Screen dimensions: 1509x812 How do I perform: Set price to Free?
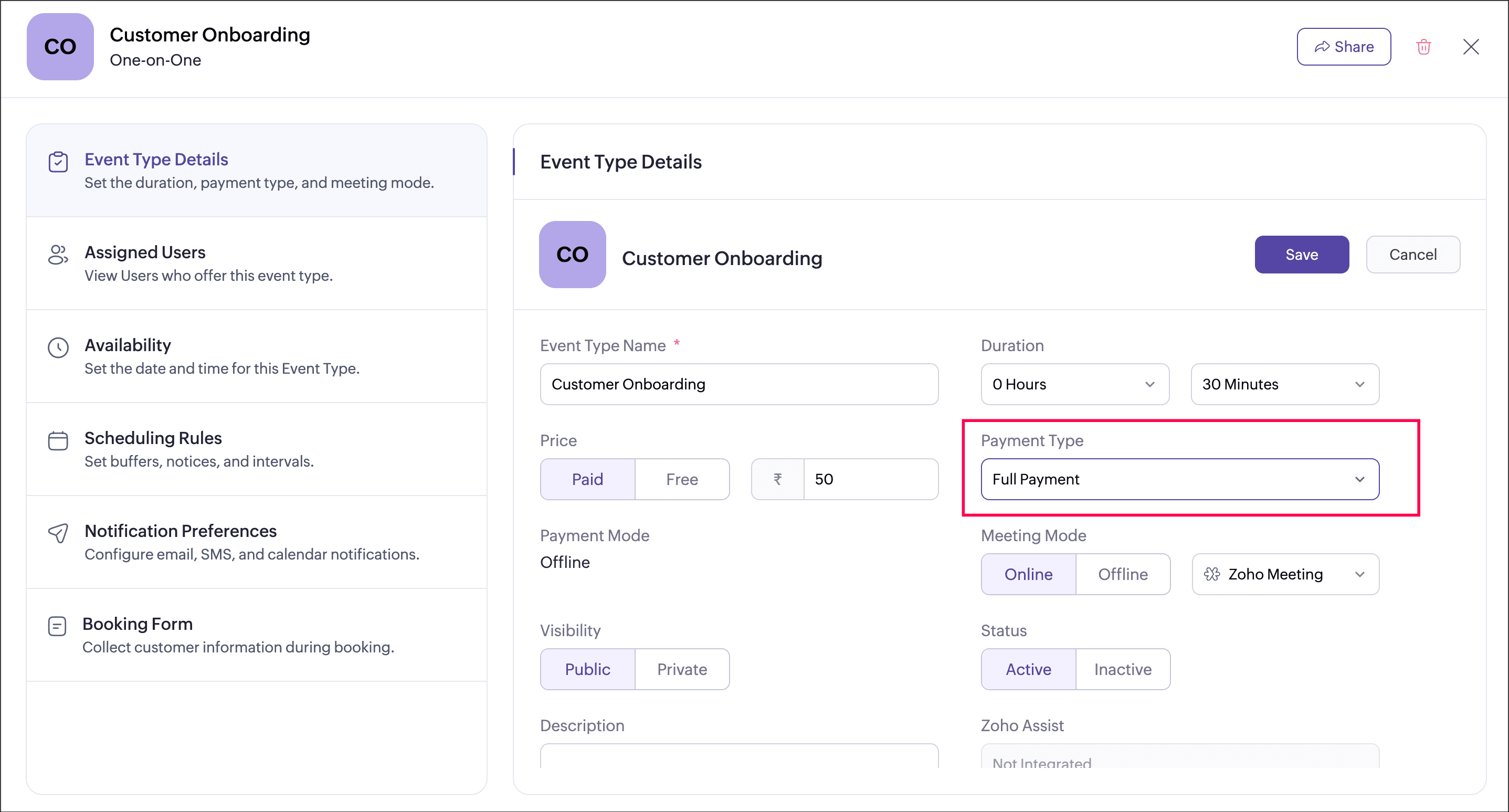point(682,479)
